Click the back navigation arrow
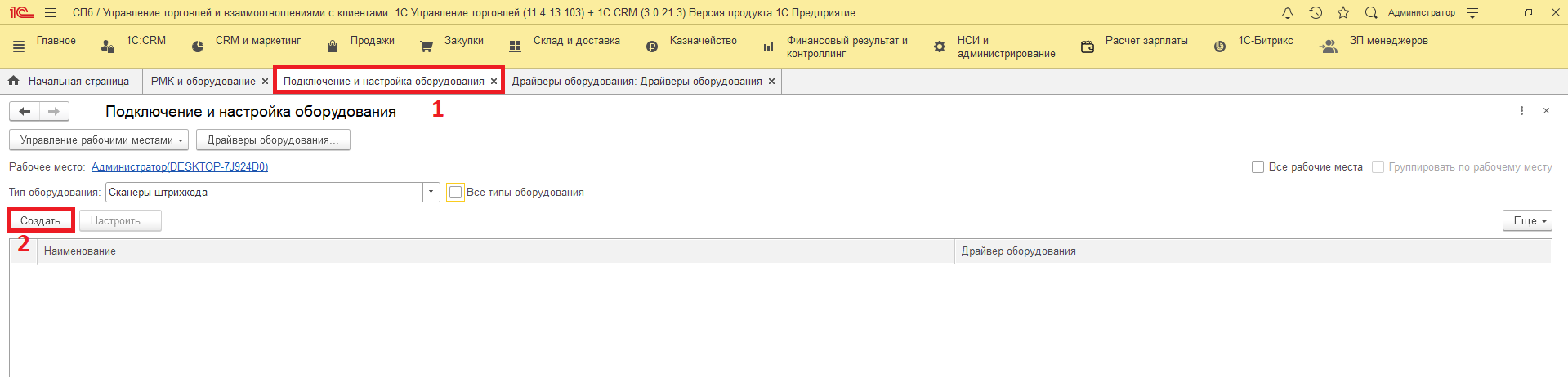 (x=25, y=112)
